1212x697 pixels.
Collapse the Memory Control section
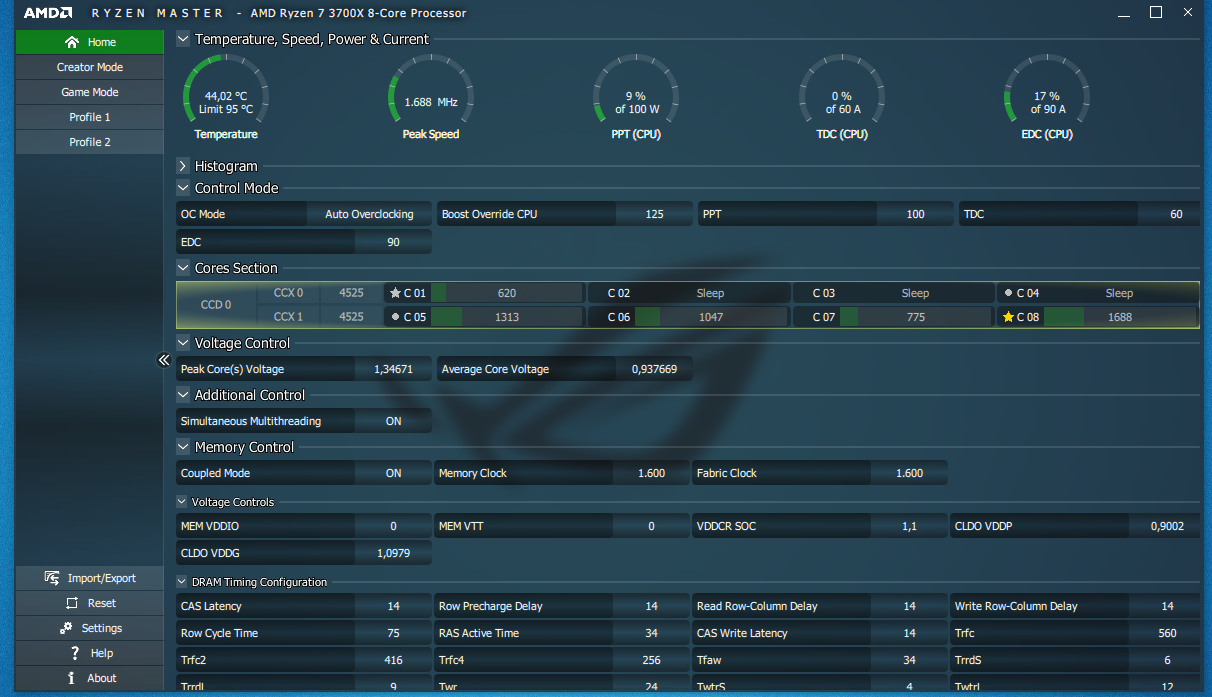(x=183, y=447)
